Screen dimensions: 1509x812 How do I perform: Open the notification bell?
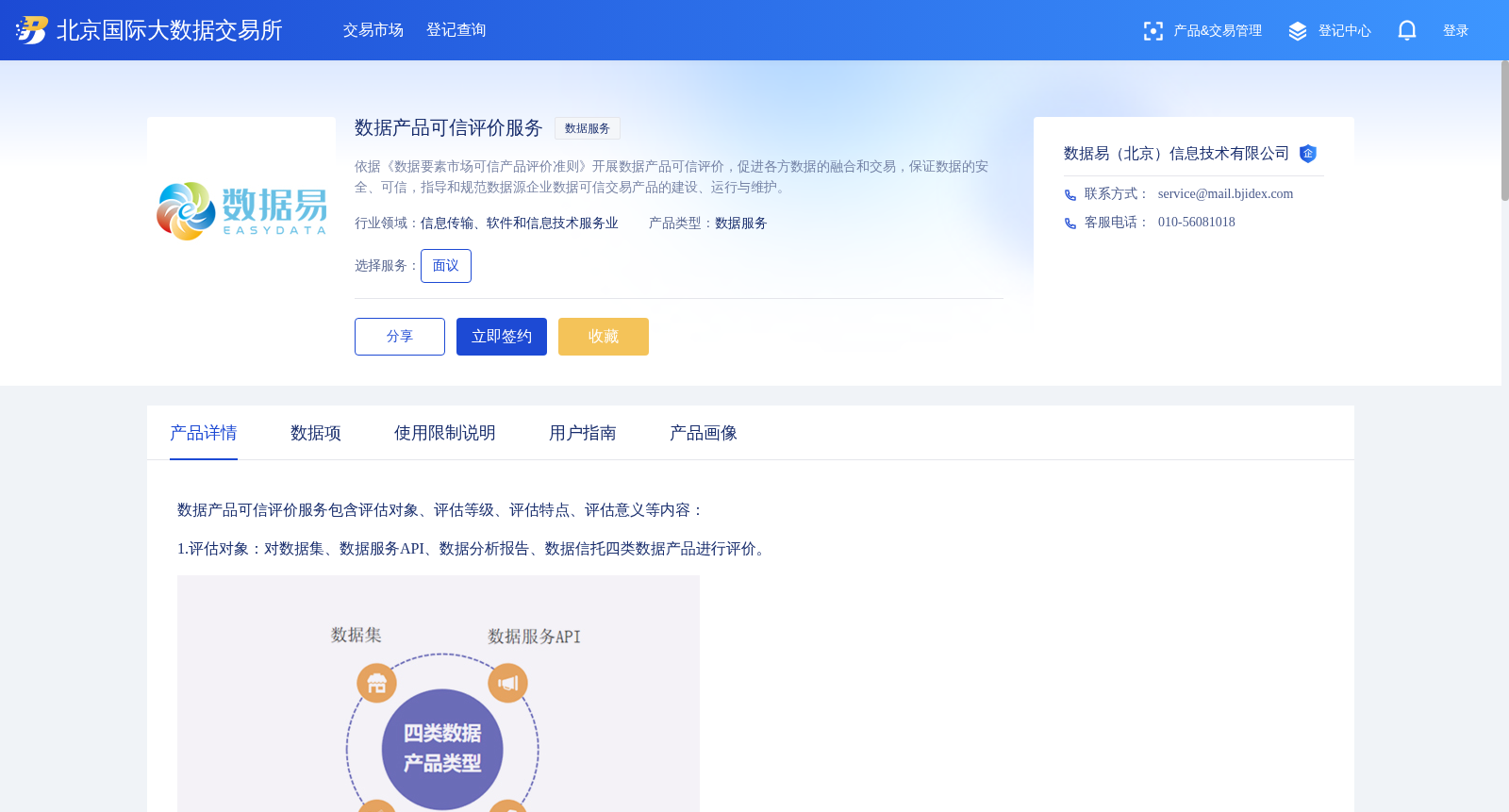[x=1407, y=30]
